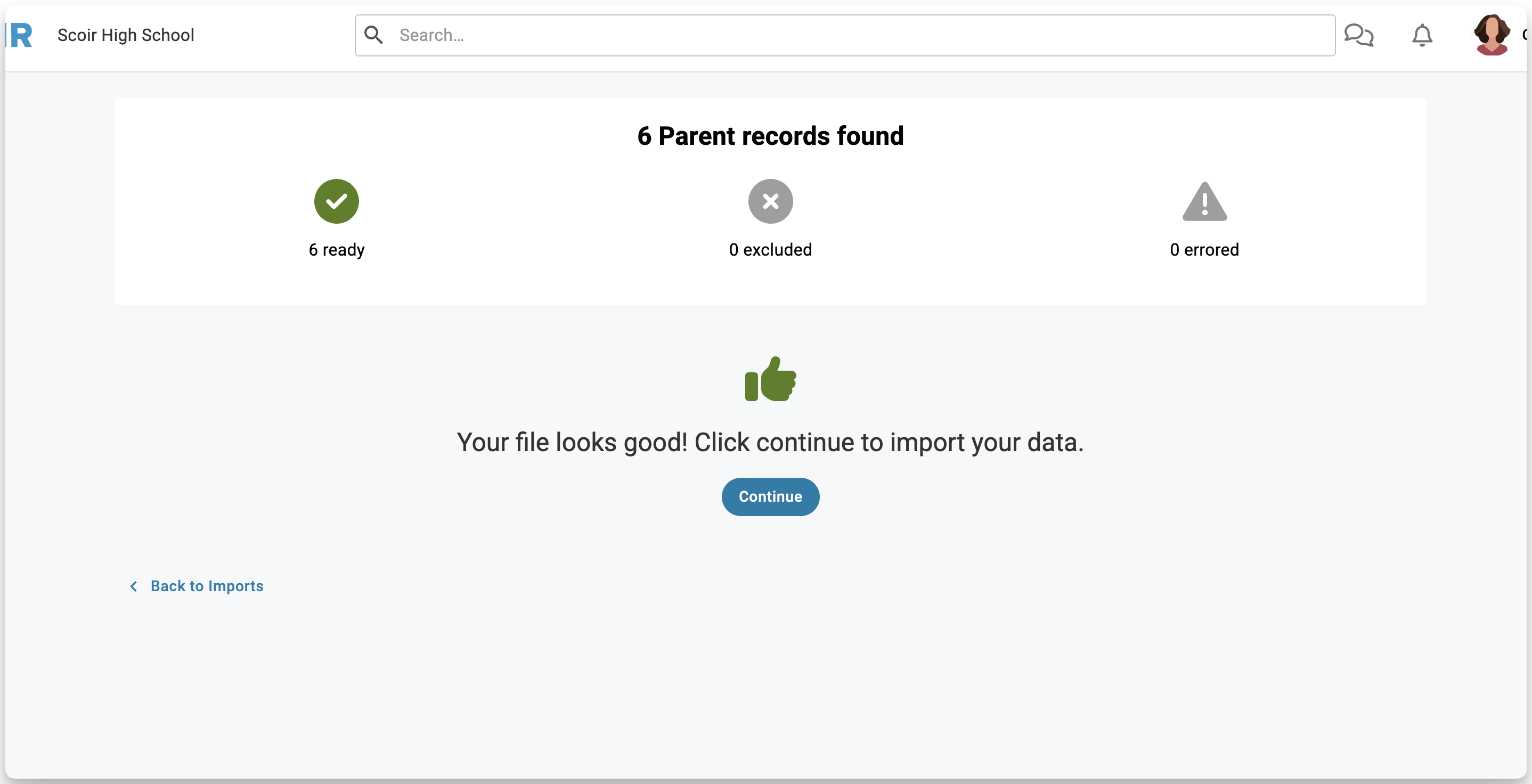Click the "0 excluded" label
1532x784 pixels.
(770, 250)
